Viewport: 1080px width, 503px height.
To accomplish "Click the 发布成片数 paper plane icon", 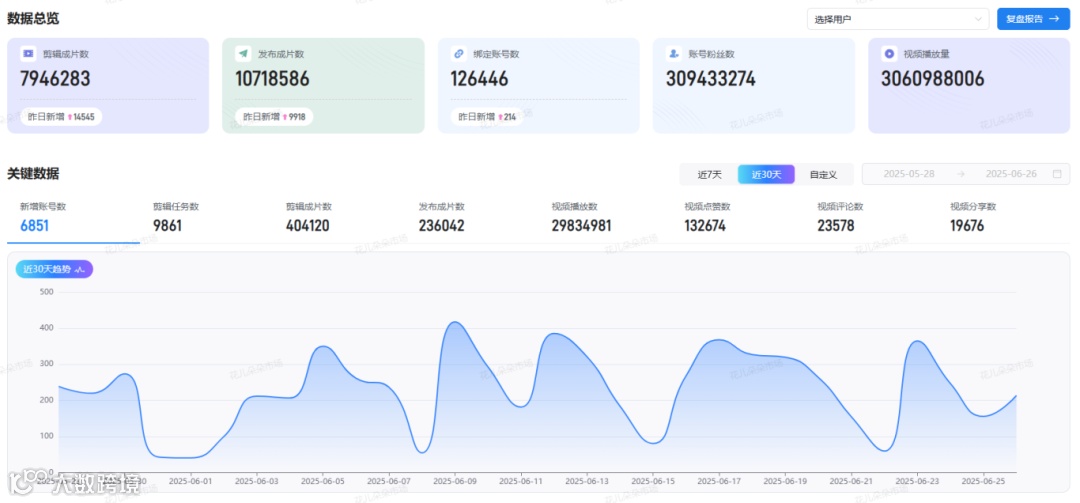I will [242, 53].
